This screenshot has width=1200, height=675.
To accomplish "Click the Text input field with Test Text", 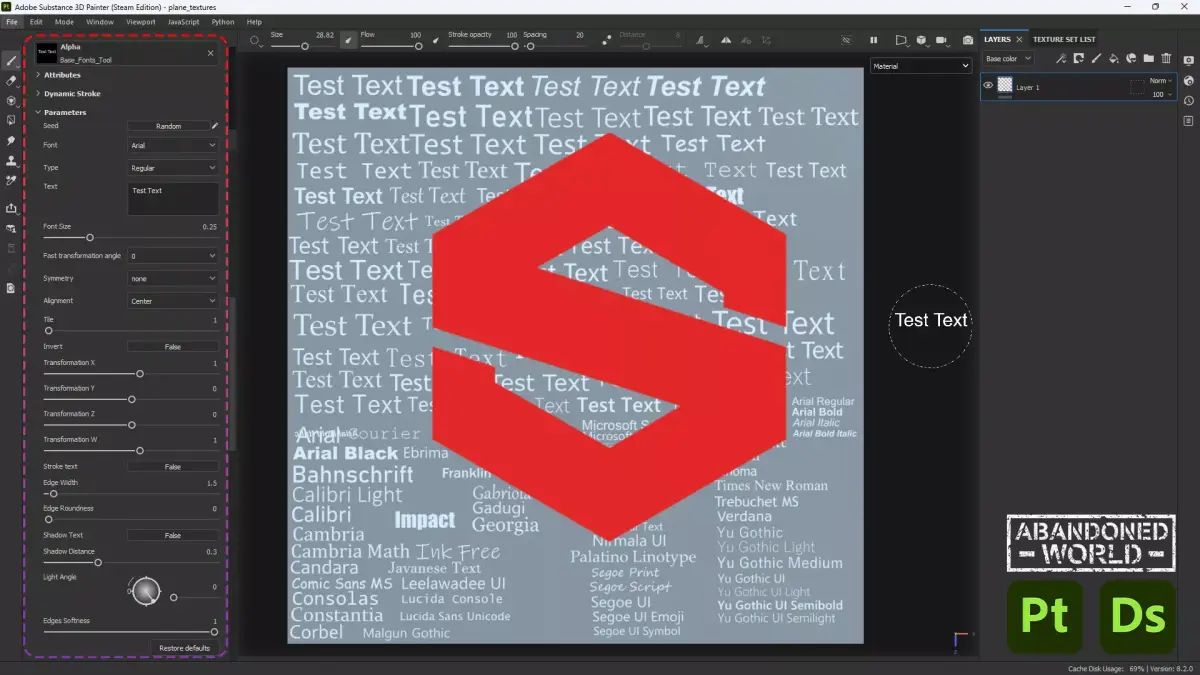I will [x=172, y=198].
